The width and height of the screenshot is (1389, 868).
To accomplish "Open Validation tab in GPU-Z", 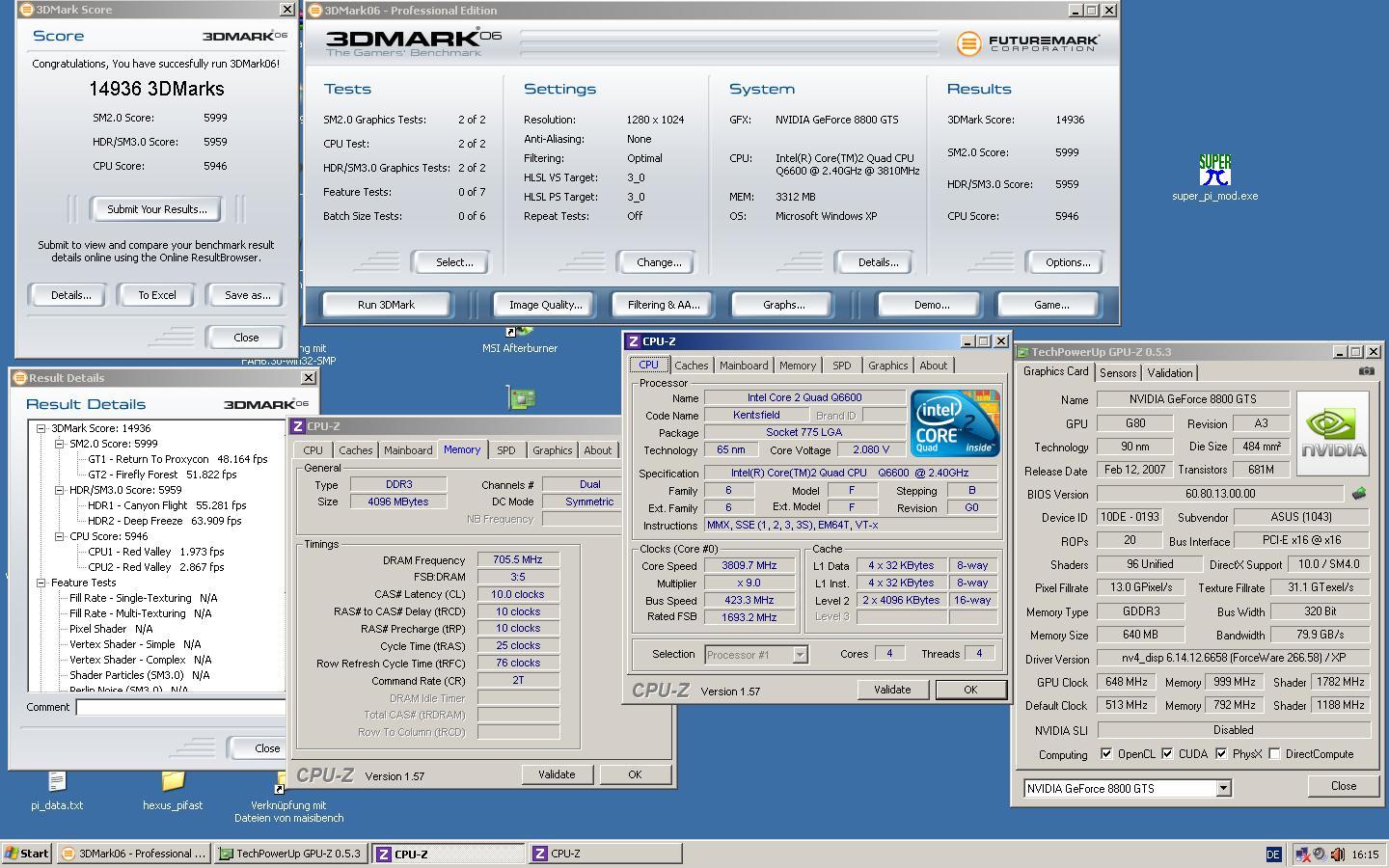I will 1170,373.
